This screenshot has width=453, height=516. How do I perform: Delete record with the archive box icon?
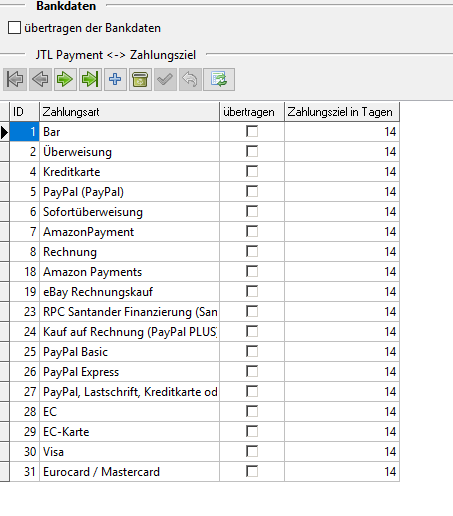(x=140, y=79)
